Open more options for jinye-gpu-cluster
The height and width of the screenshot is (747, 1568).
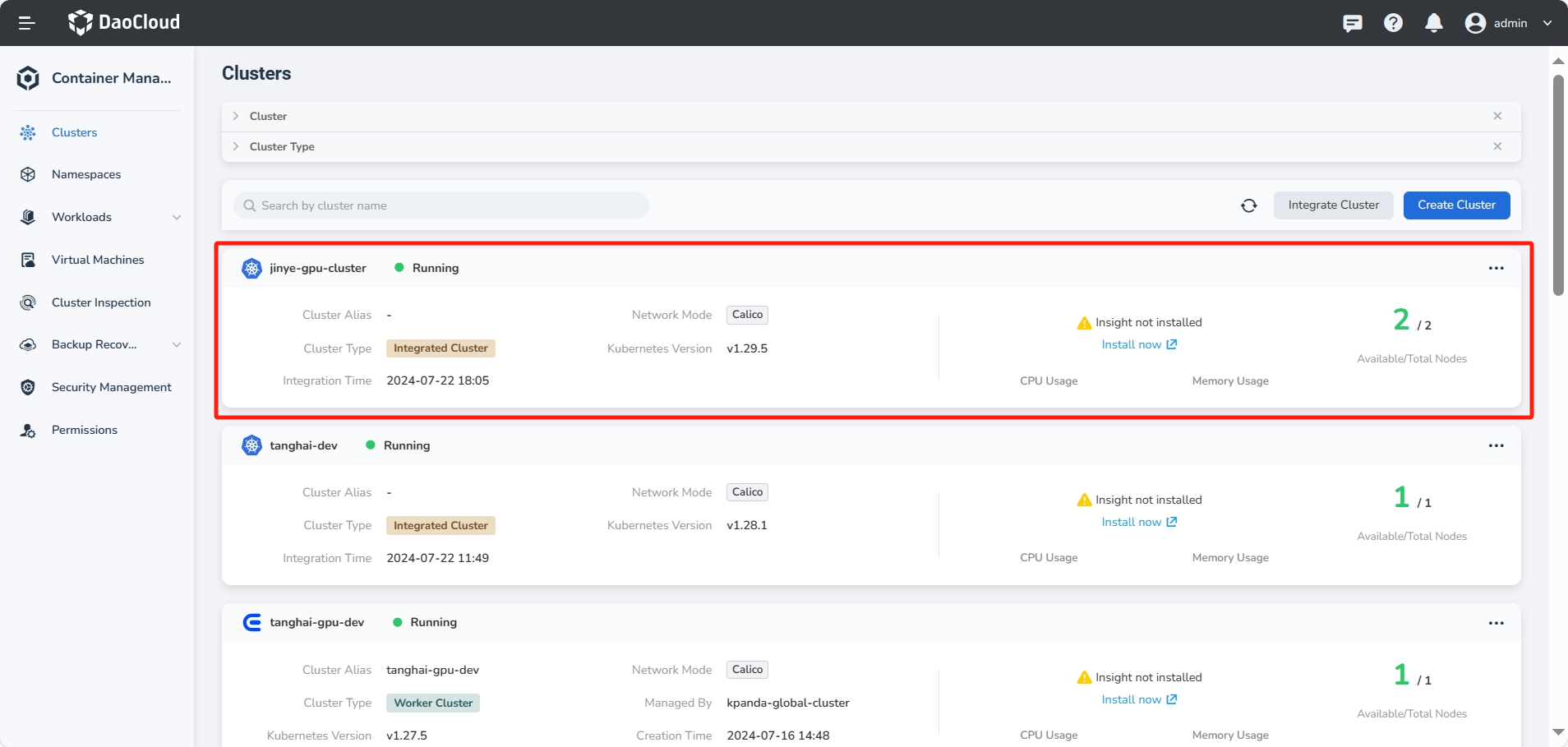[1496, 269]
